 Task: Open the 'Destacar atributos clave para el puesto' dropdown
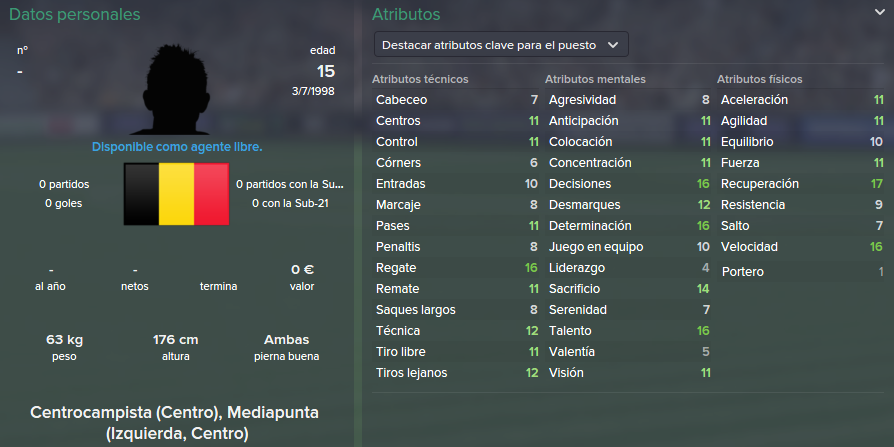coord(500,45)
